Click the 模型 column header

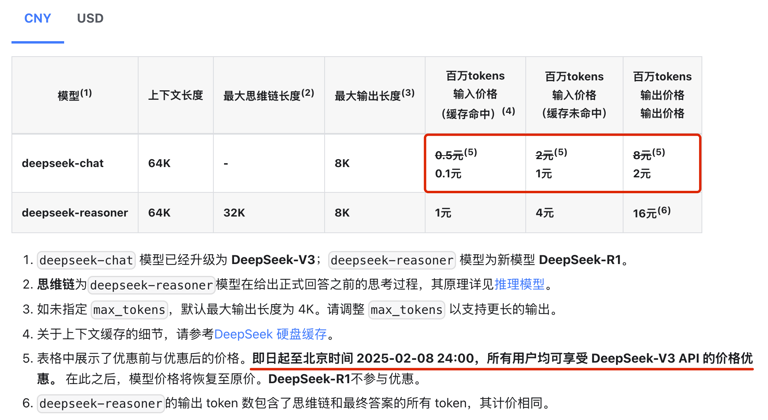(75, 95)
